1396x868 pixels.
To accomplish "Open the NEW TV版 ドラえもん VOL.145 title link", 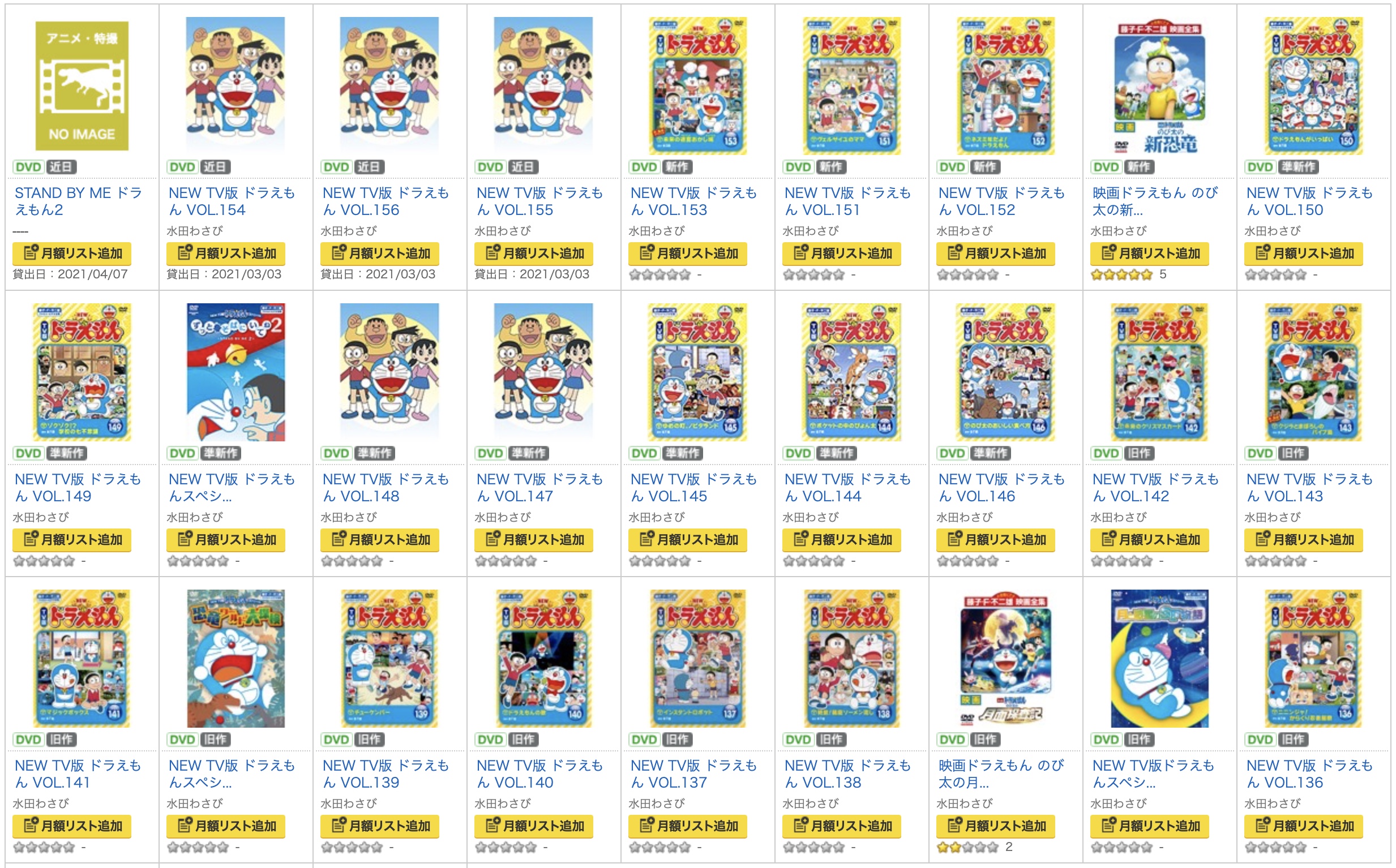I will 693,488.
